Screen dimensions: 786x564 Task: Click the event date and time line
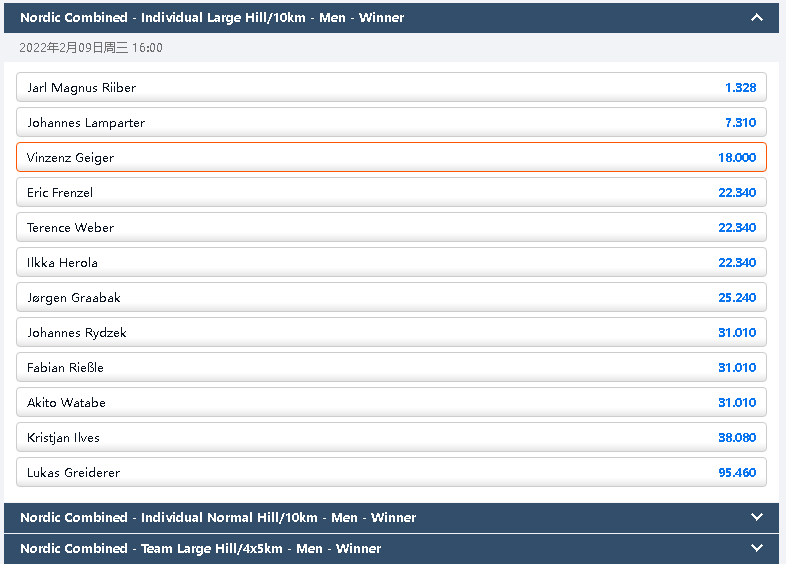coord(90,48)
